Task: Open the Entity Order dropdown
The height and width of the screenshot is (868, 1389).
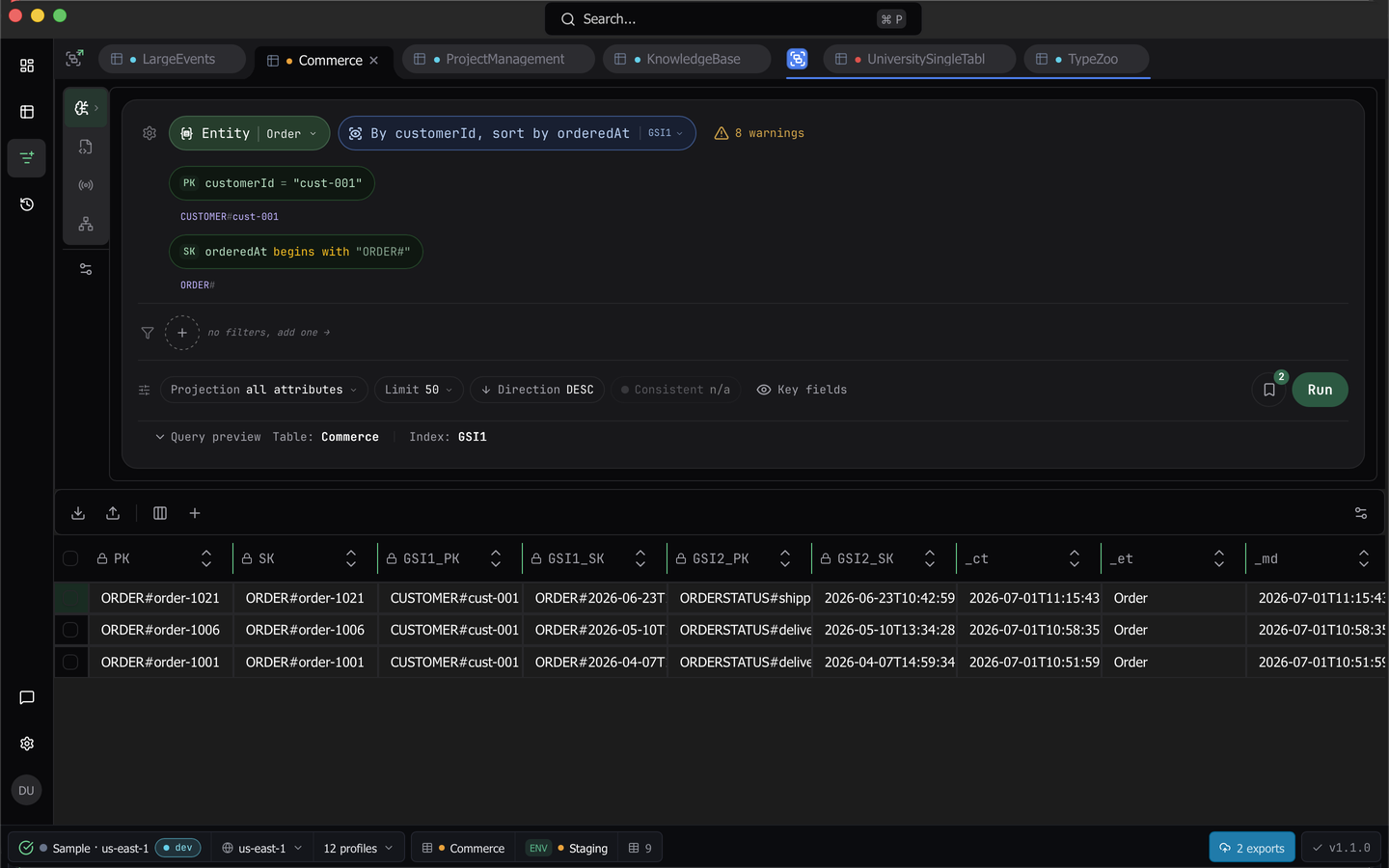Action: 250,133
